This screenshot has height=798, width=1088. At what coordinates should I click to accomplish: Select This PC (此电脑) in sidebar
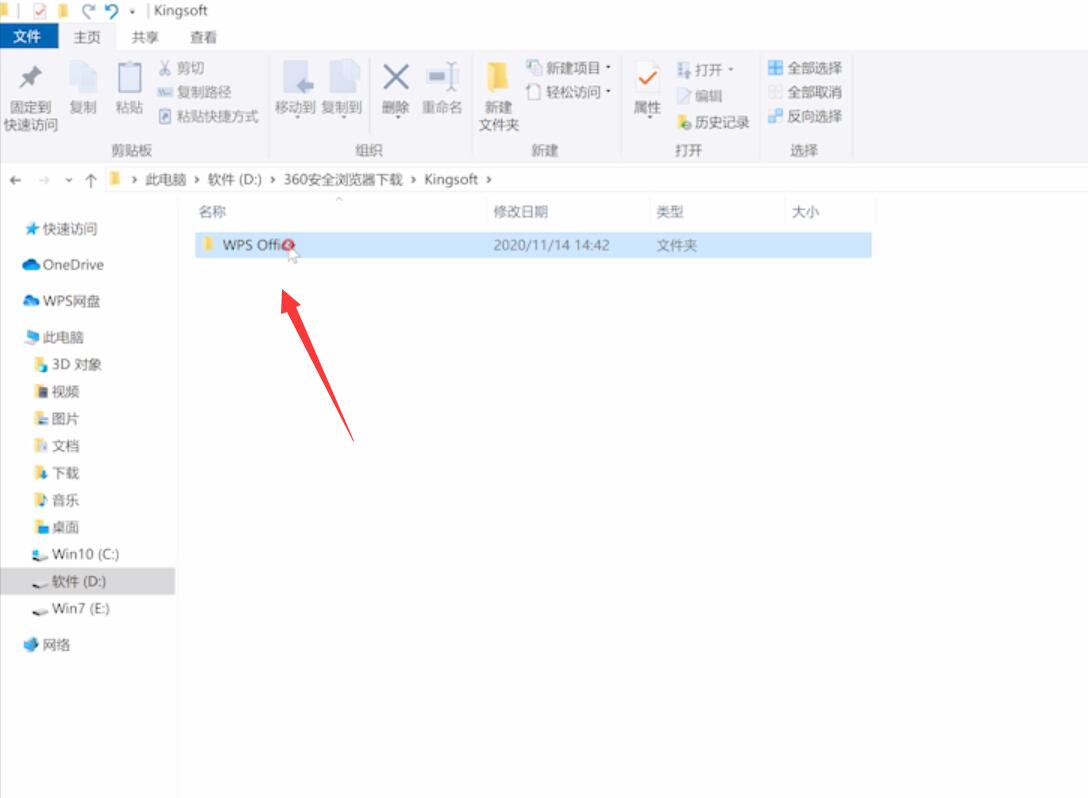(x=54, y=337)
